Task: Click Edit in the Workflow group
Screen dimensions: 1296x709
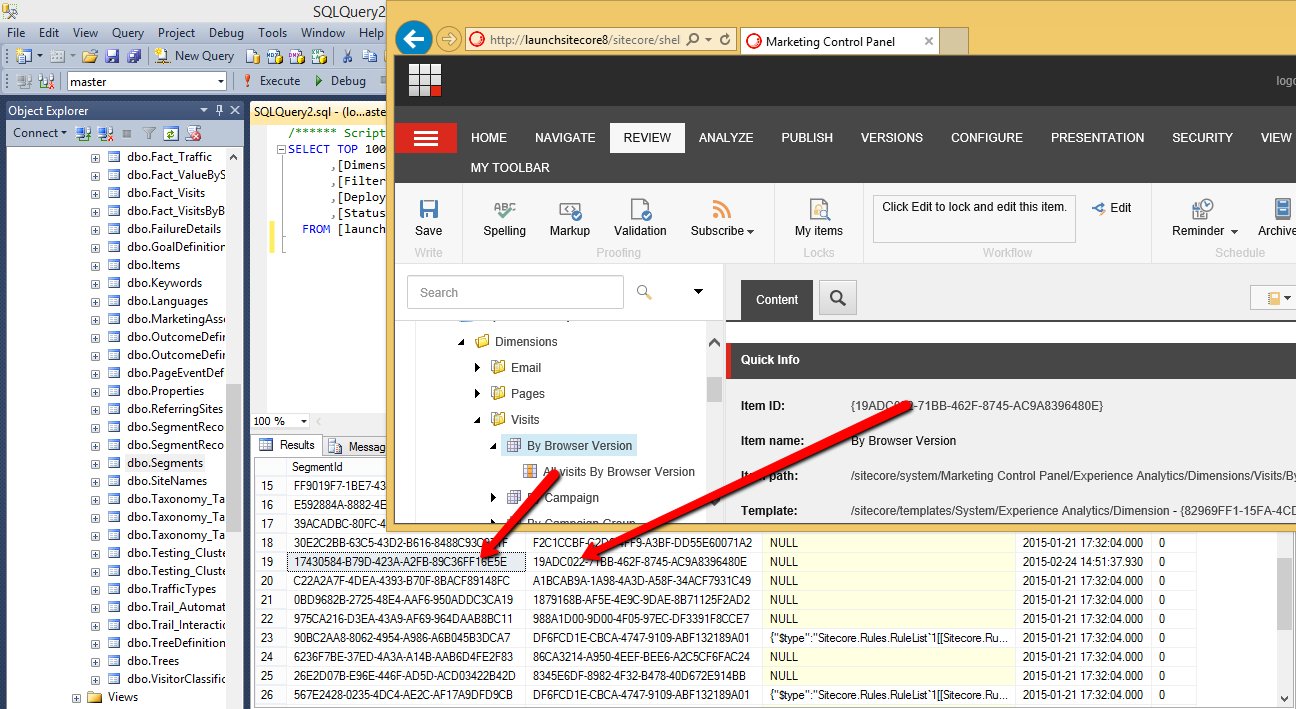Action: point(1112,208)
